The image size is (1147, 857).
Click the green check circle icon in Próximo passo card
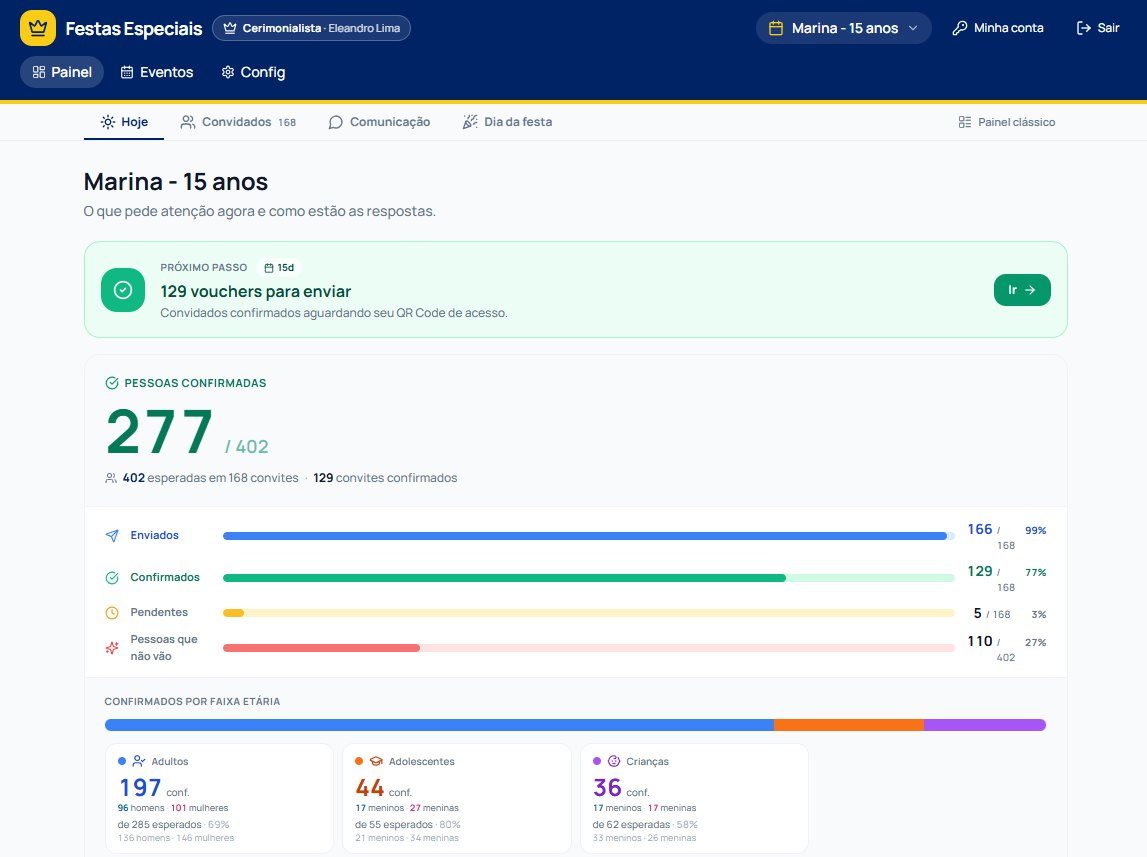point(123,290)
